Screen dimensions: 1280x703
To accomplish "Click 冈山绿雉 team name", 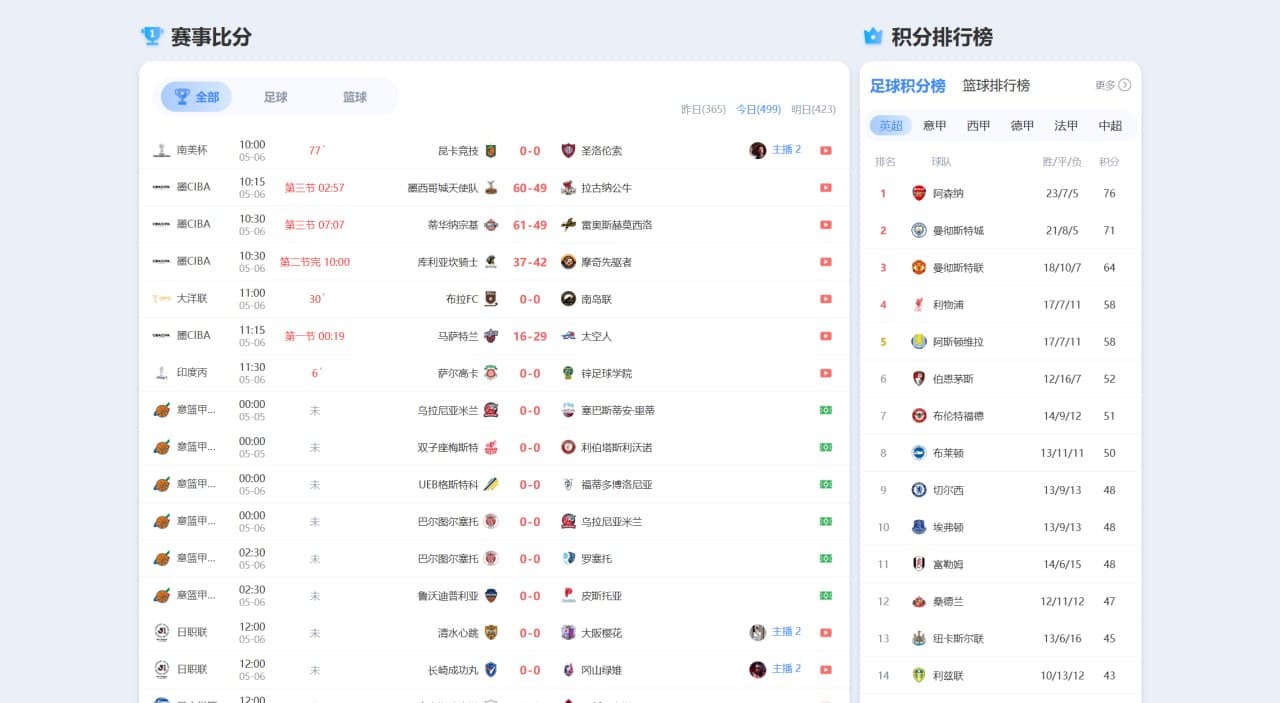I will pyautogui.click(x=601, y=670).
